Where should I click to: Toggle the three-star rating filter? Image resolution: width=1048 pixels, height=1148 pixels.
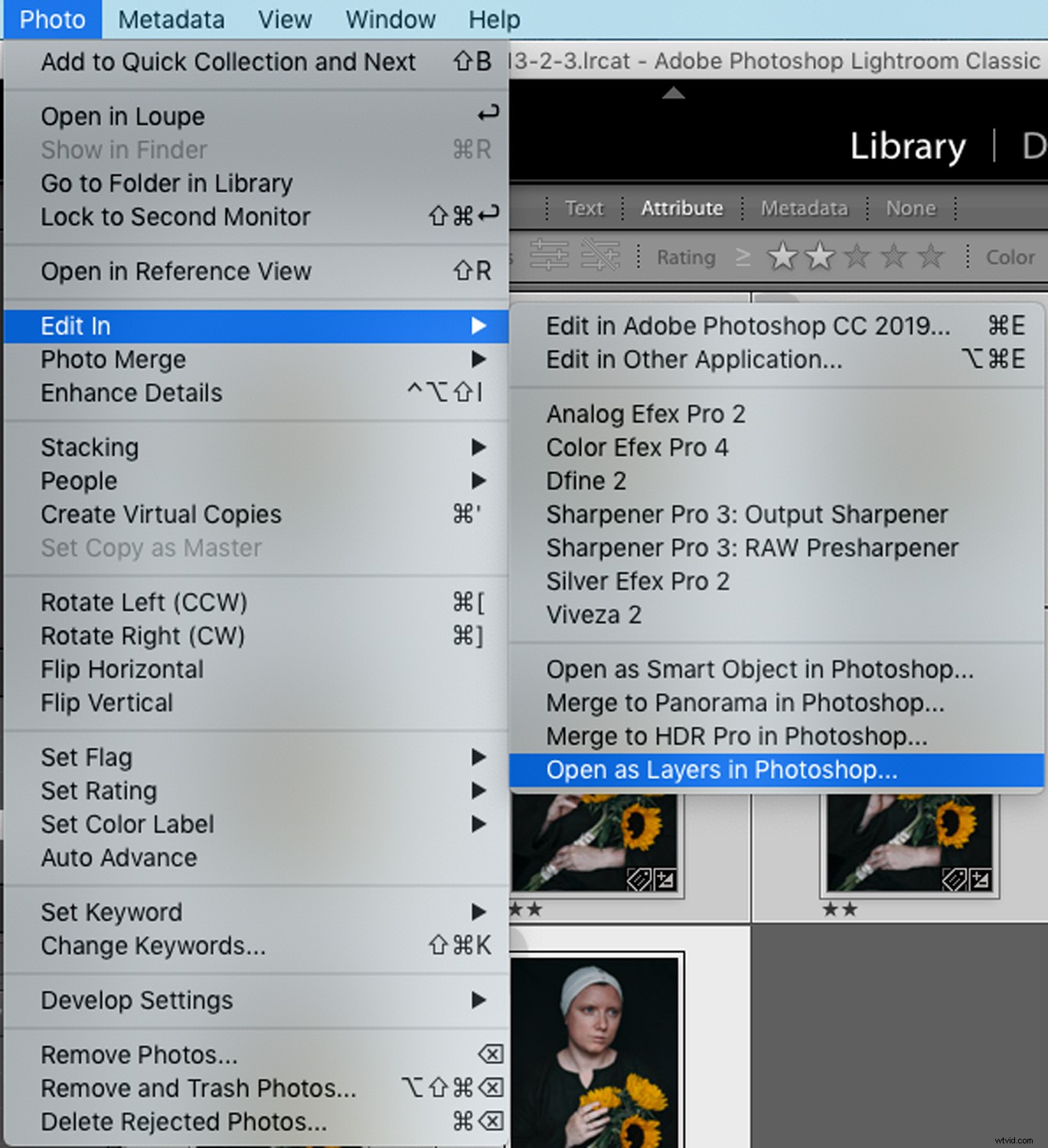[856, 256]
